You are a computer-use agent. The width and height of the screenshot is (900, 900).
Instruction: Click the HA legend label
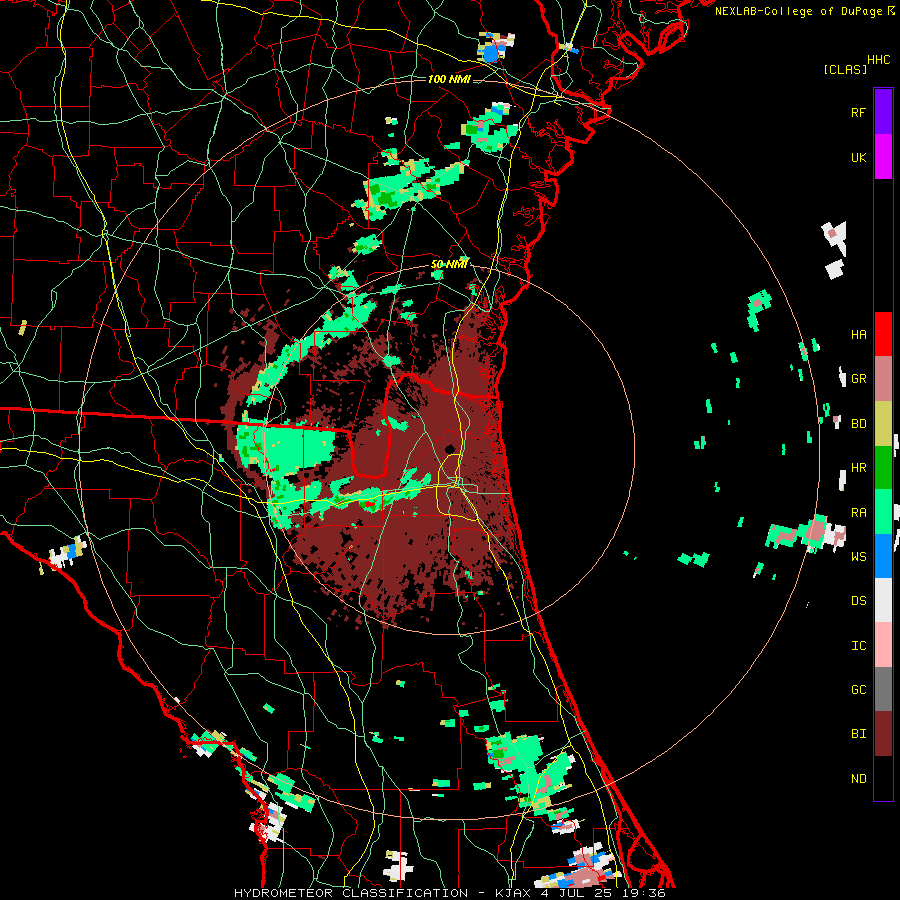click(858, 335)
